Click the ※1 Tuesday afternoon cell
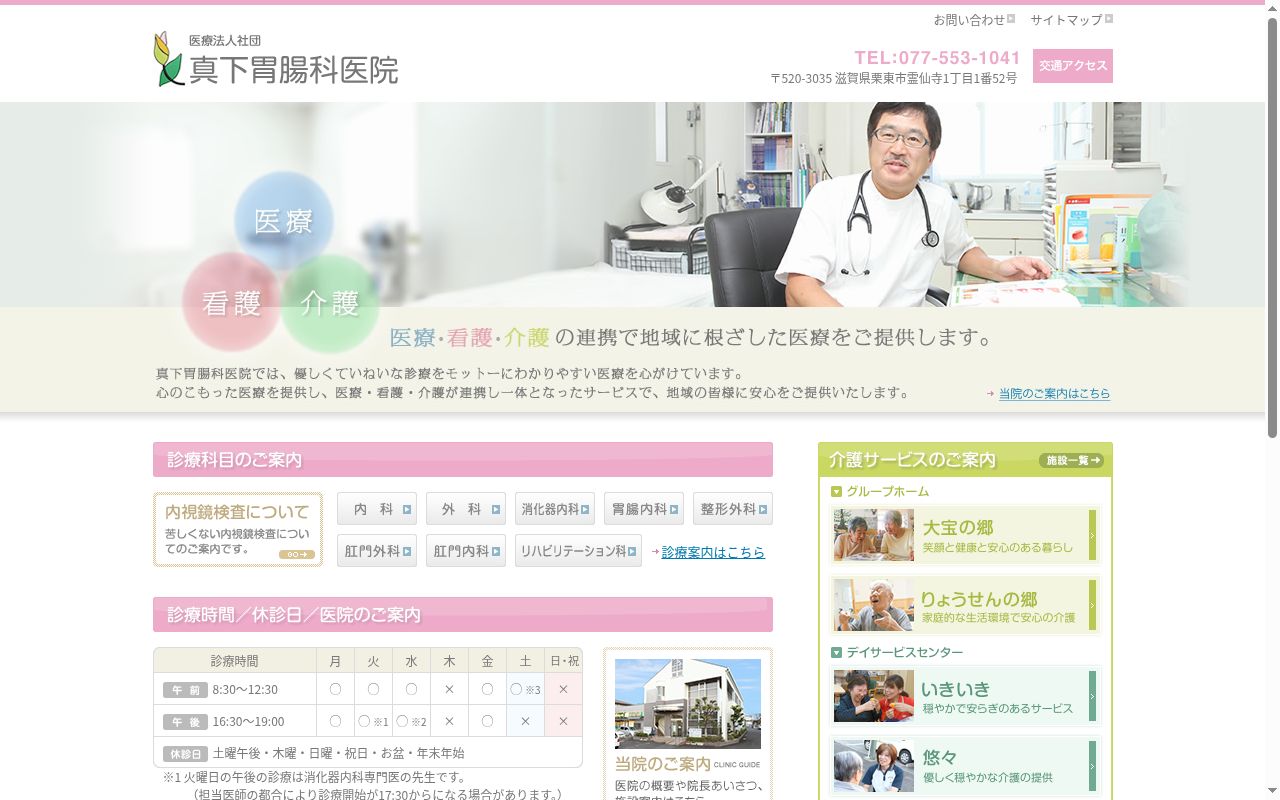 (373, 721)
